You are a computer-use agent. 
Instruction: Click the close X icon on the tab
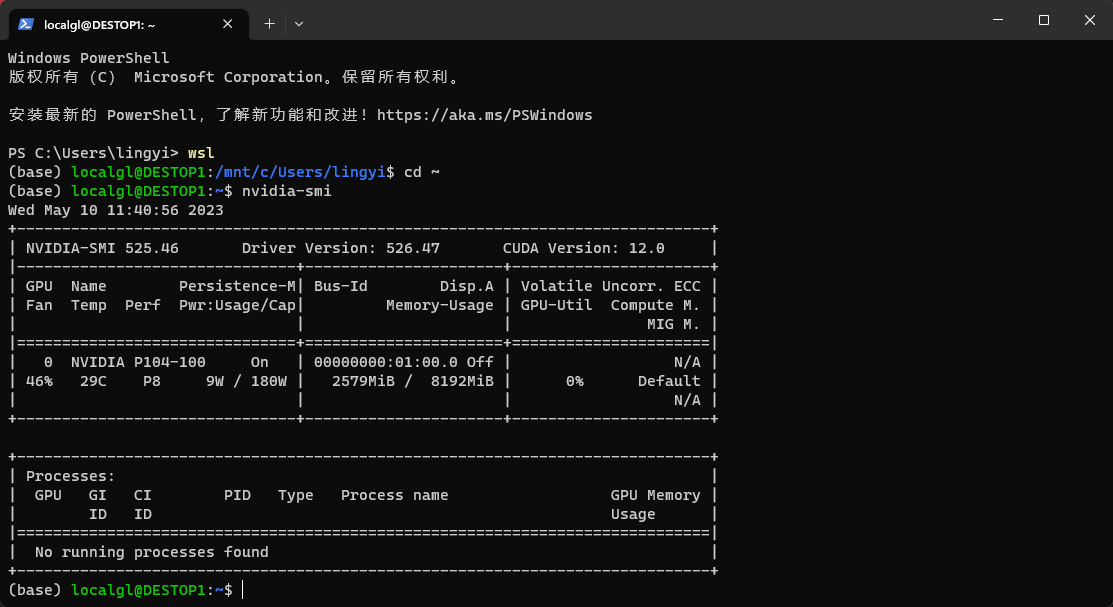tap(227, 24)
